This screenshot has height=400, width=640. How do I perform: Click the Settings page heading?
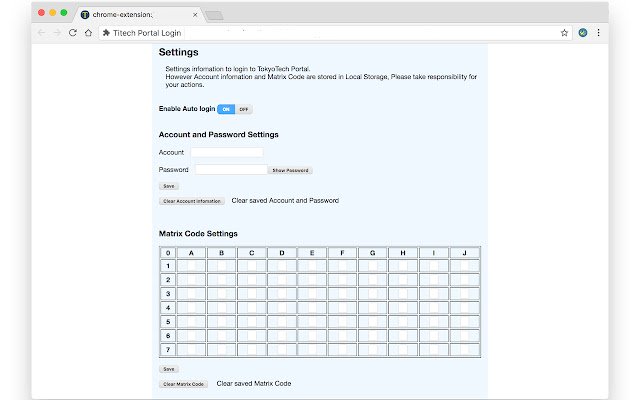[x=178, y=52]
